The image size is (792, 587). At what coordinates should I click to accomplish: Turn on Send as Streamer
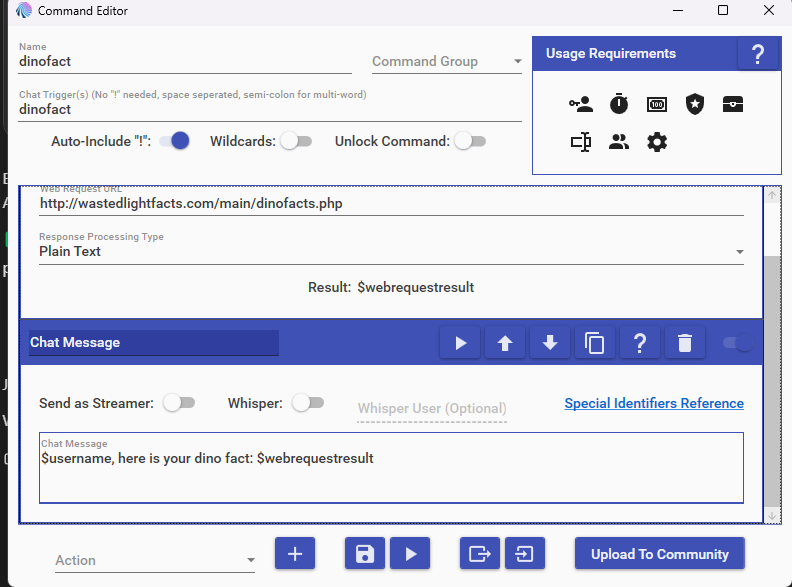(x=179, y=403)
